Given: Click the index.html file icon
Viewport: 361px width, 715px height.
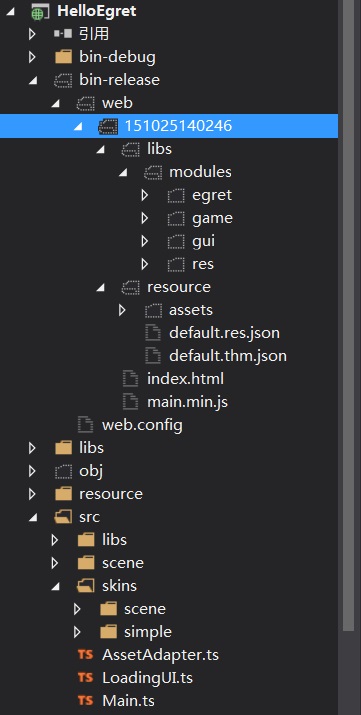Looking at the screenshot, I should click(131, 379).
